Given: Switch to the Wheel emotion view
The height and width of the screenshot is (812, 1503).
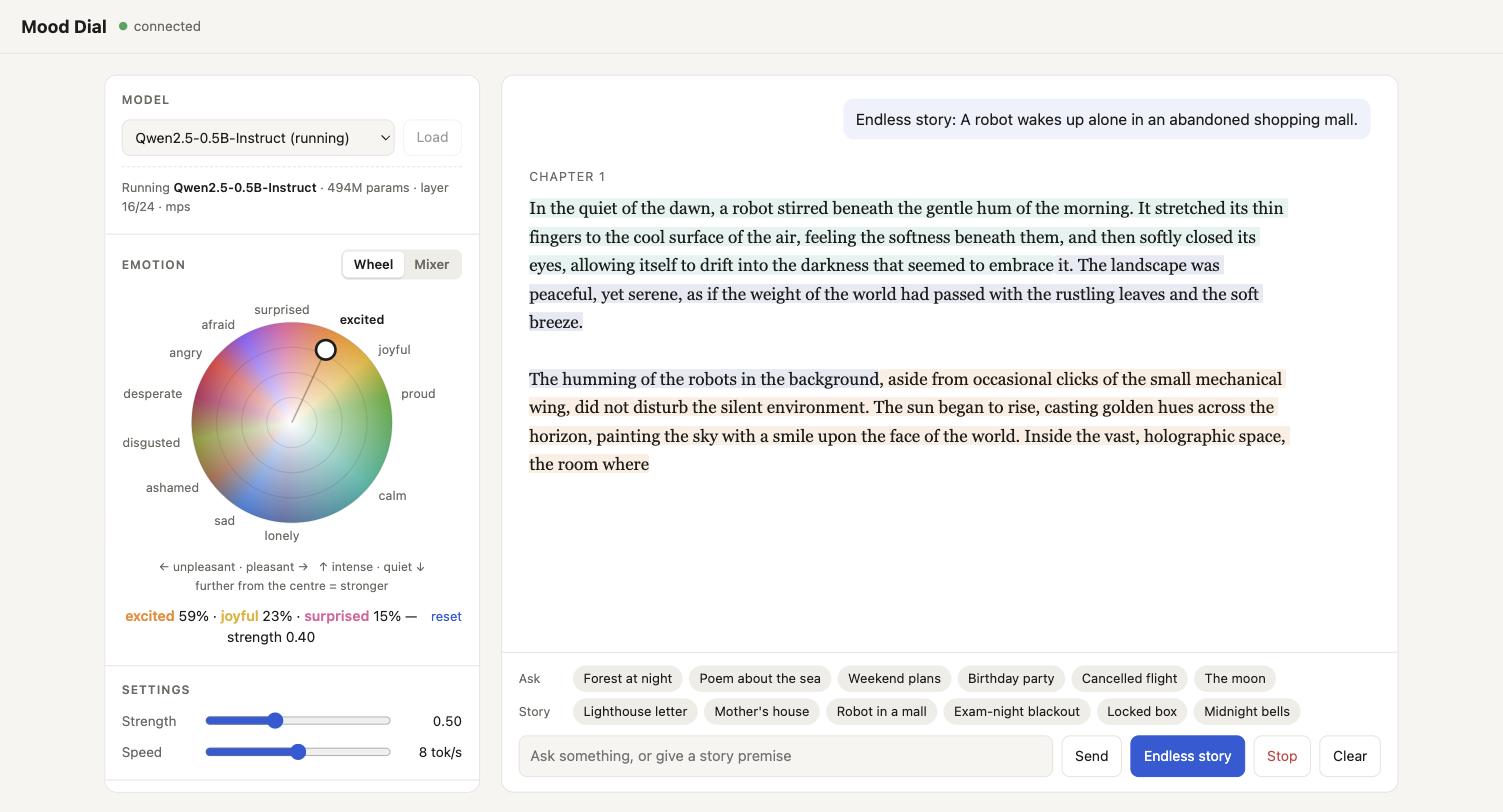Looking at the screenshot, I should coord(373,265).
